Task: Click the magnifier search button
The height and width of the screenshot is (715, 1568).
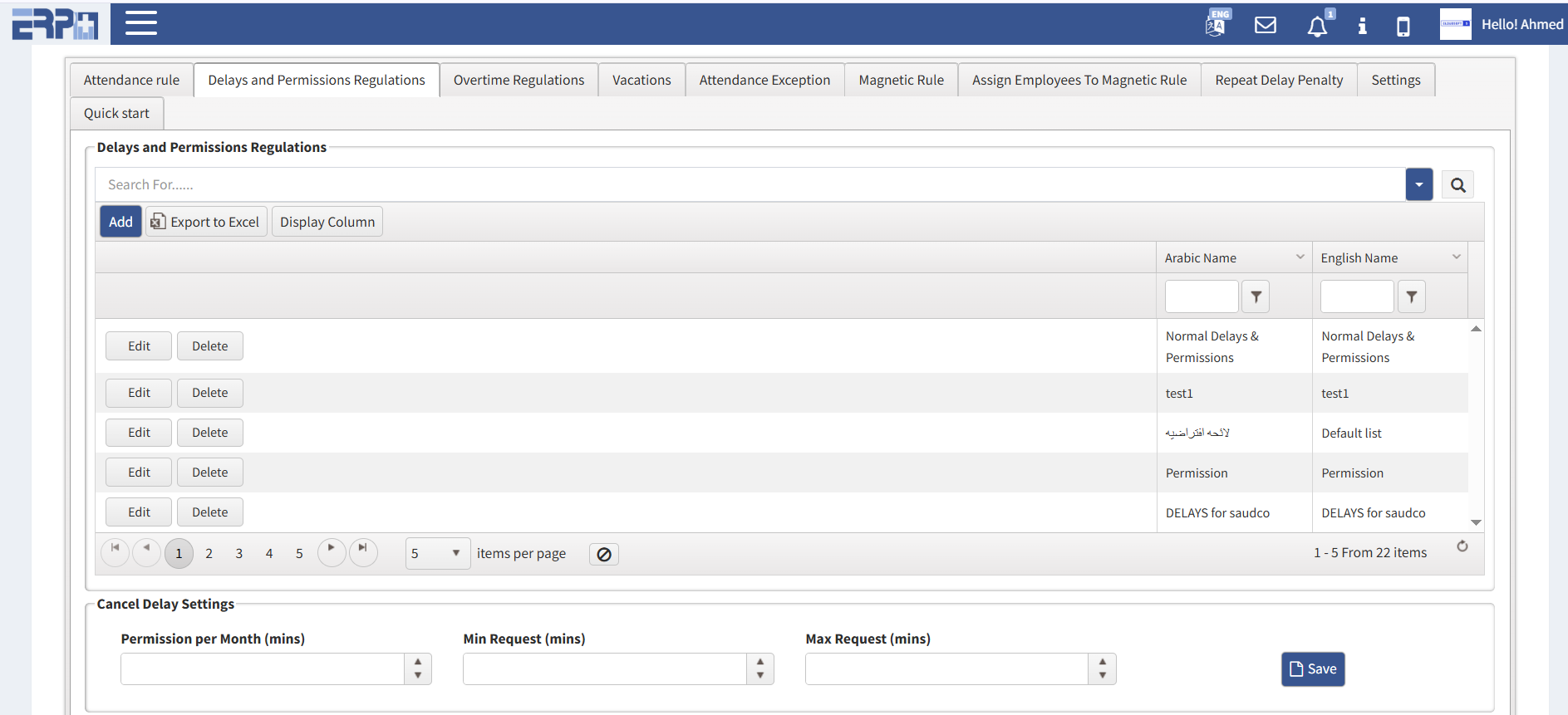Action: coord(1457,185)
